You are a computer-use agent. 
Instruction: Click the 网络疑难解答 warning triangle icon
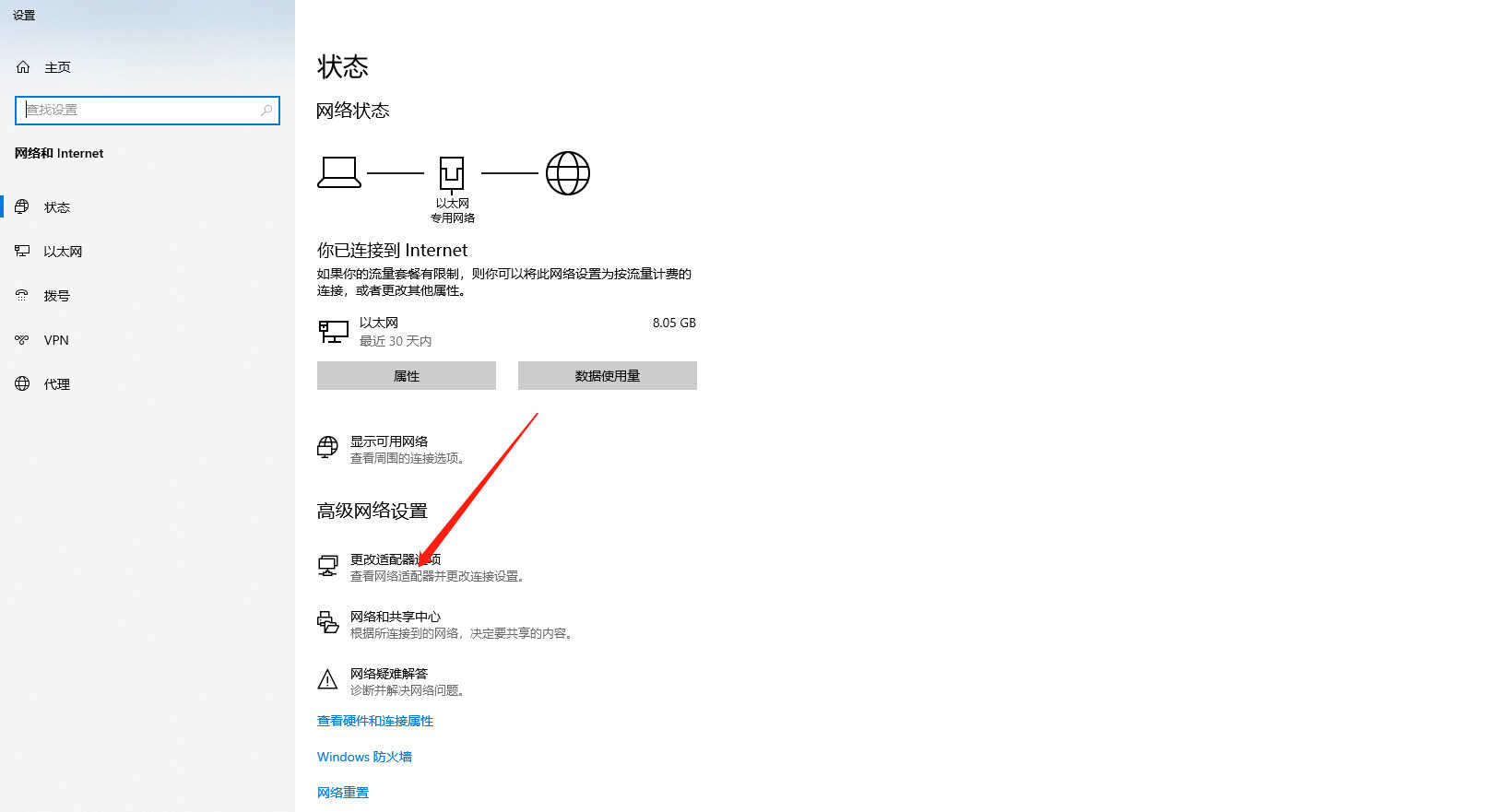click(327, 680)
